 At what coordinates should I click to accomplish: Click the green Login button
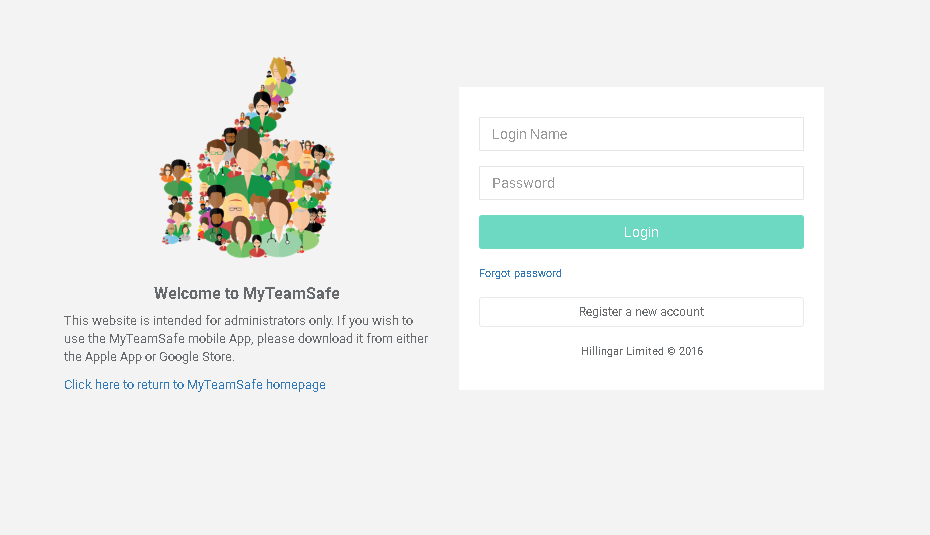[641, 232]
